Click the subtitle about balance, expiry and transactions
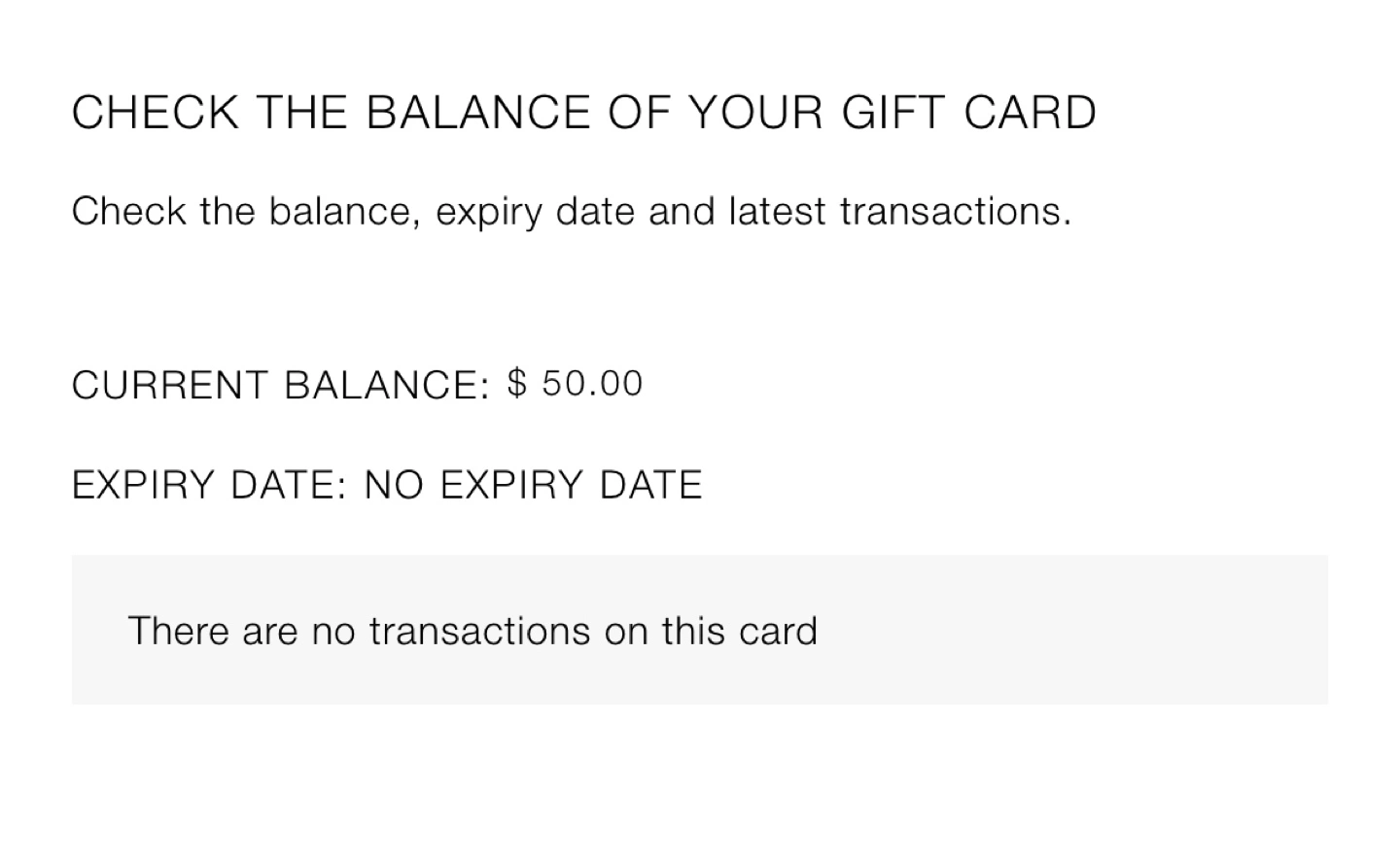This screenshot has height=860, width=1400. (571, 211)
